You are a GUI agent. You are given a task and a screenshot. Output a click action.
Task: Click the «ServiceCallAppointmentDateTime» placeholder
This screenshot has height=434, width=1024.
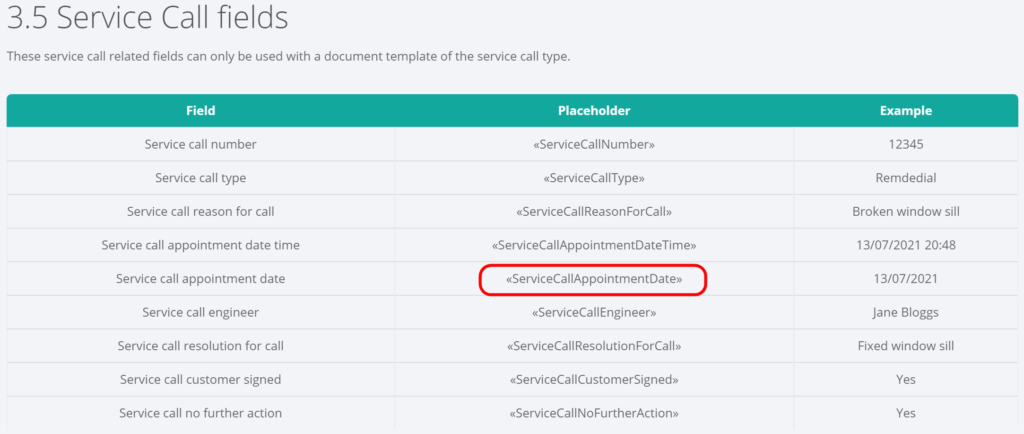(x=594, y=245)
